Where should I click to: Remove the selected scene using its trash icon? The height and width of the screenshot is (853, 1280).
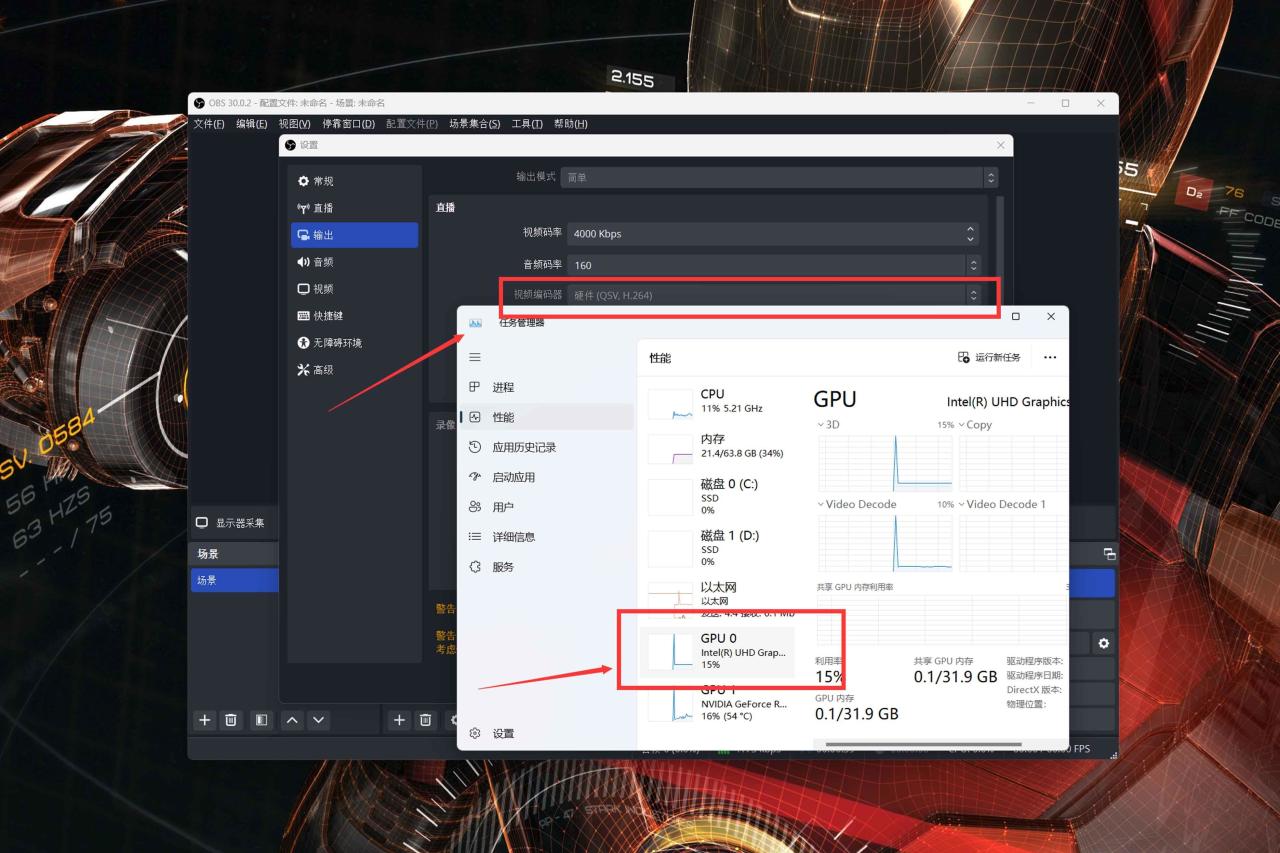click(231, 720)
